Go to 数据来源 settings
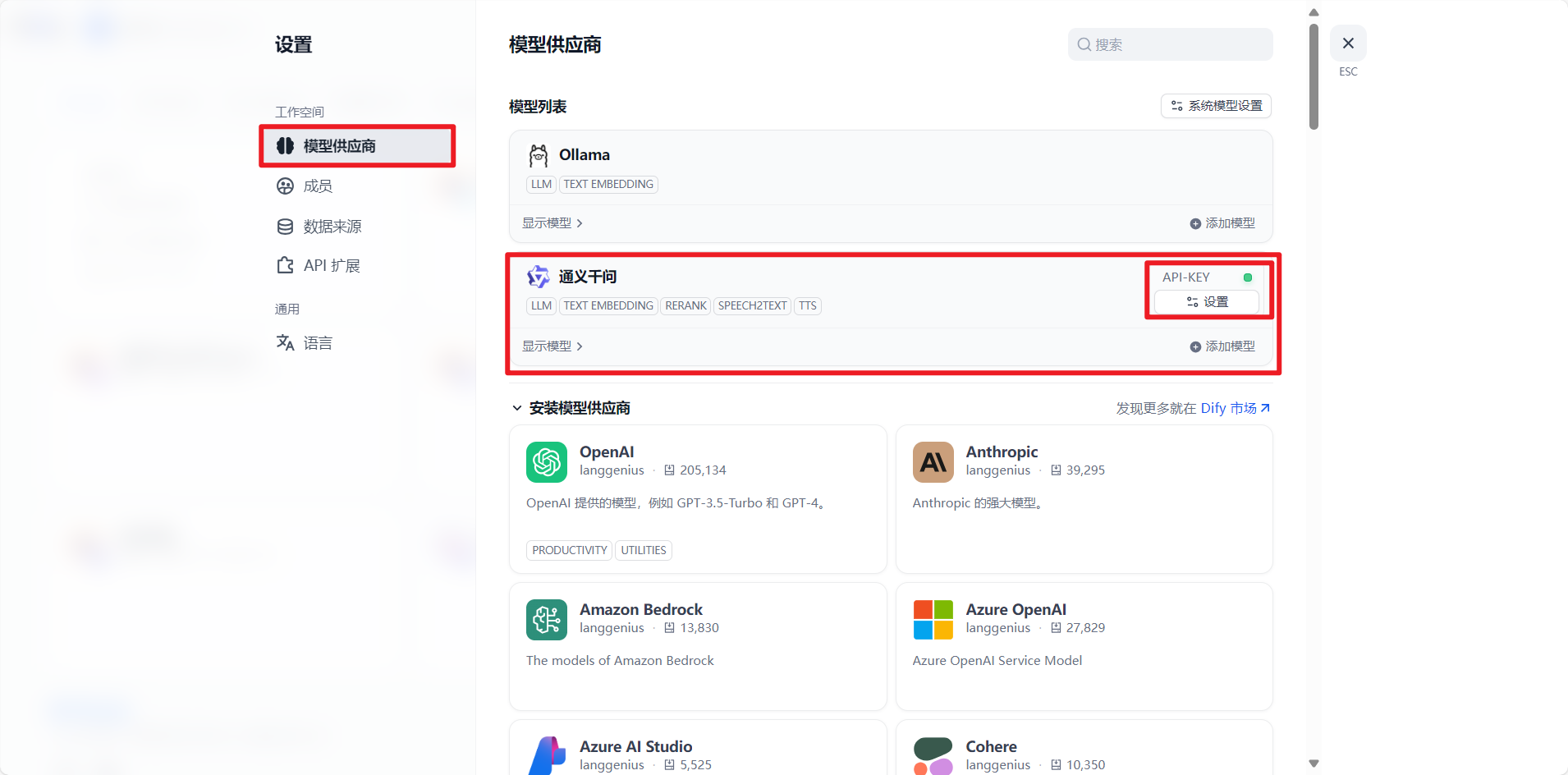This screenshot has height=775, width=1568. tap(332, 227)
